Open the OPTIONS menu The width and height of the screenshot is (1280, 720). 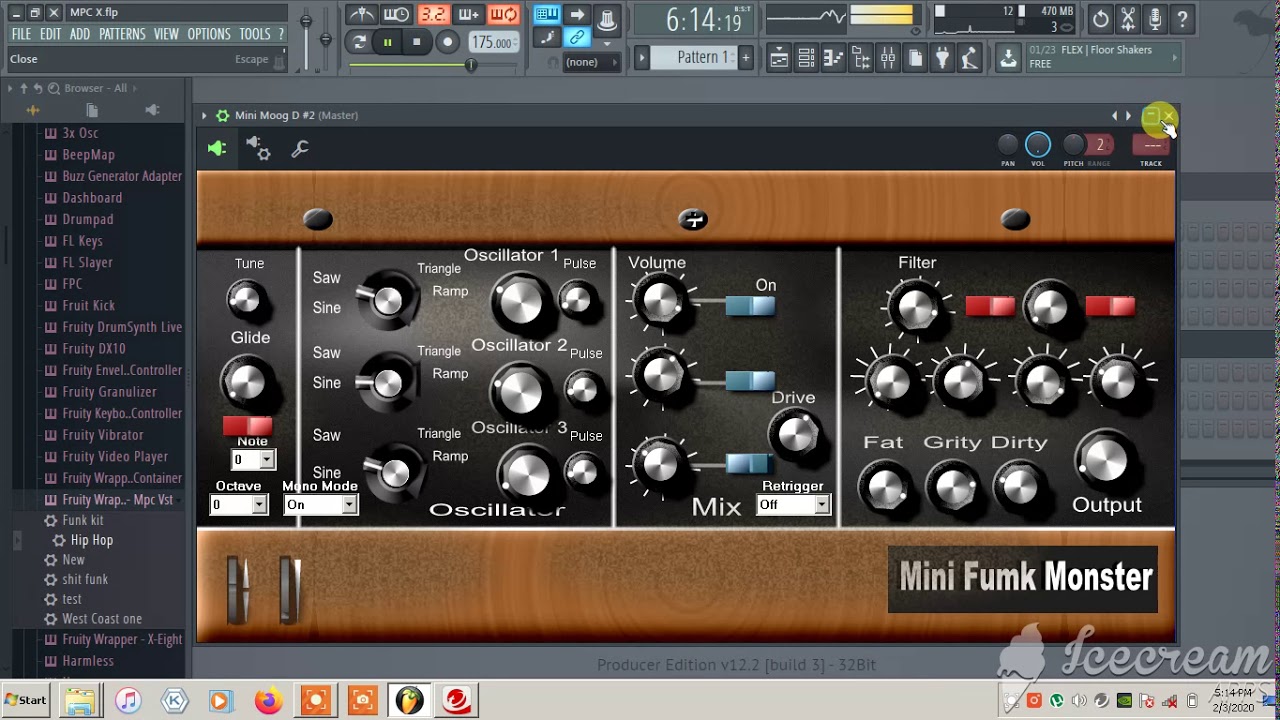pos(209,34)
